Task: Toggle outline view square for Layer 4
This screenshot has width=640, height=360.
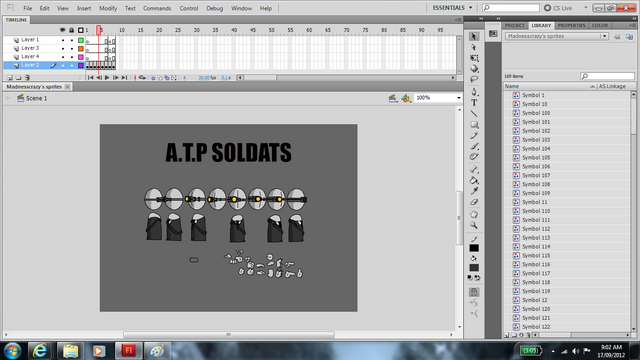Action: [81, 57]
